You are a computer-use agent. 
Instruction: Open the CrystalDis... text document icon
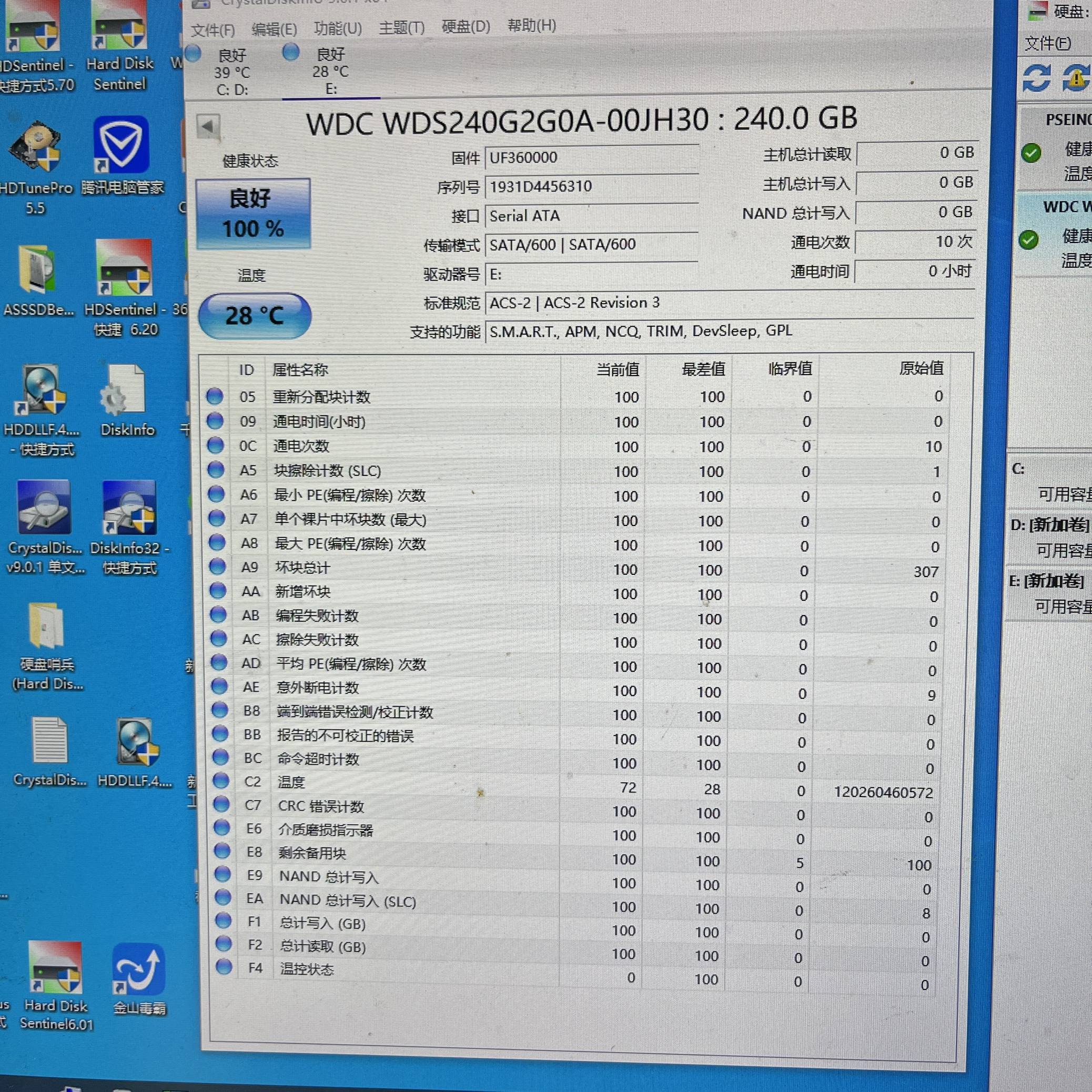point(50,753)
